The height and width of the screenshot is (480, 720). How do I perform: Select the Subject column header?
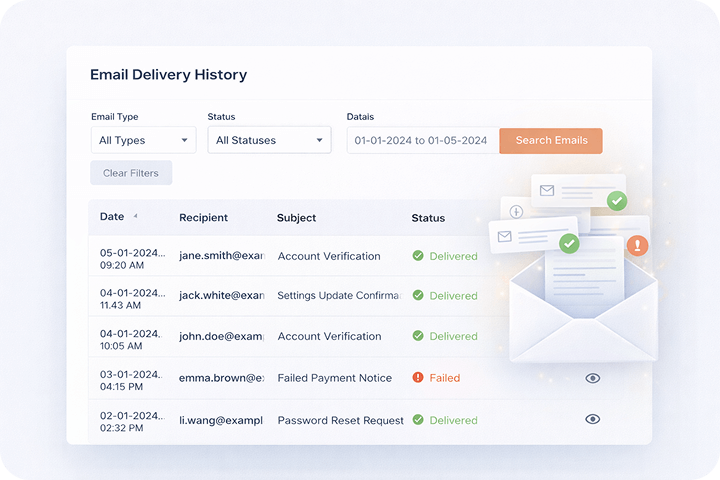(x=296, y=217)
